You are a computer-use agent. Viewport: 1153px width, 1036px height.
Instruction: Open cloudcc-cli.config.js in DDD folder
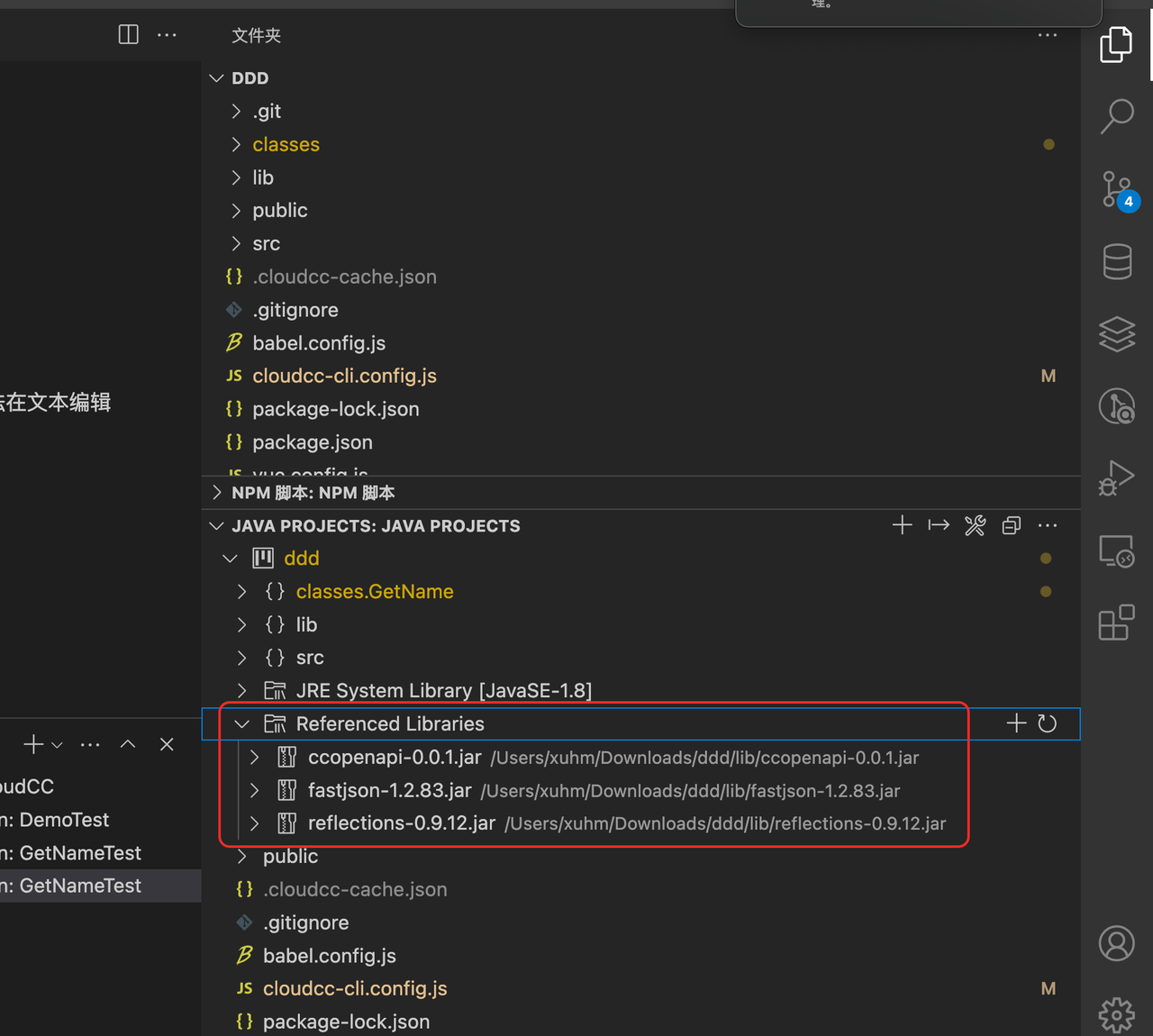(344, 377)
